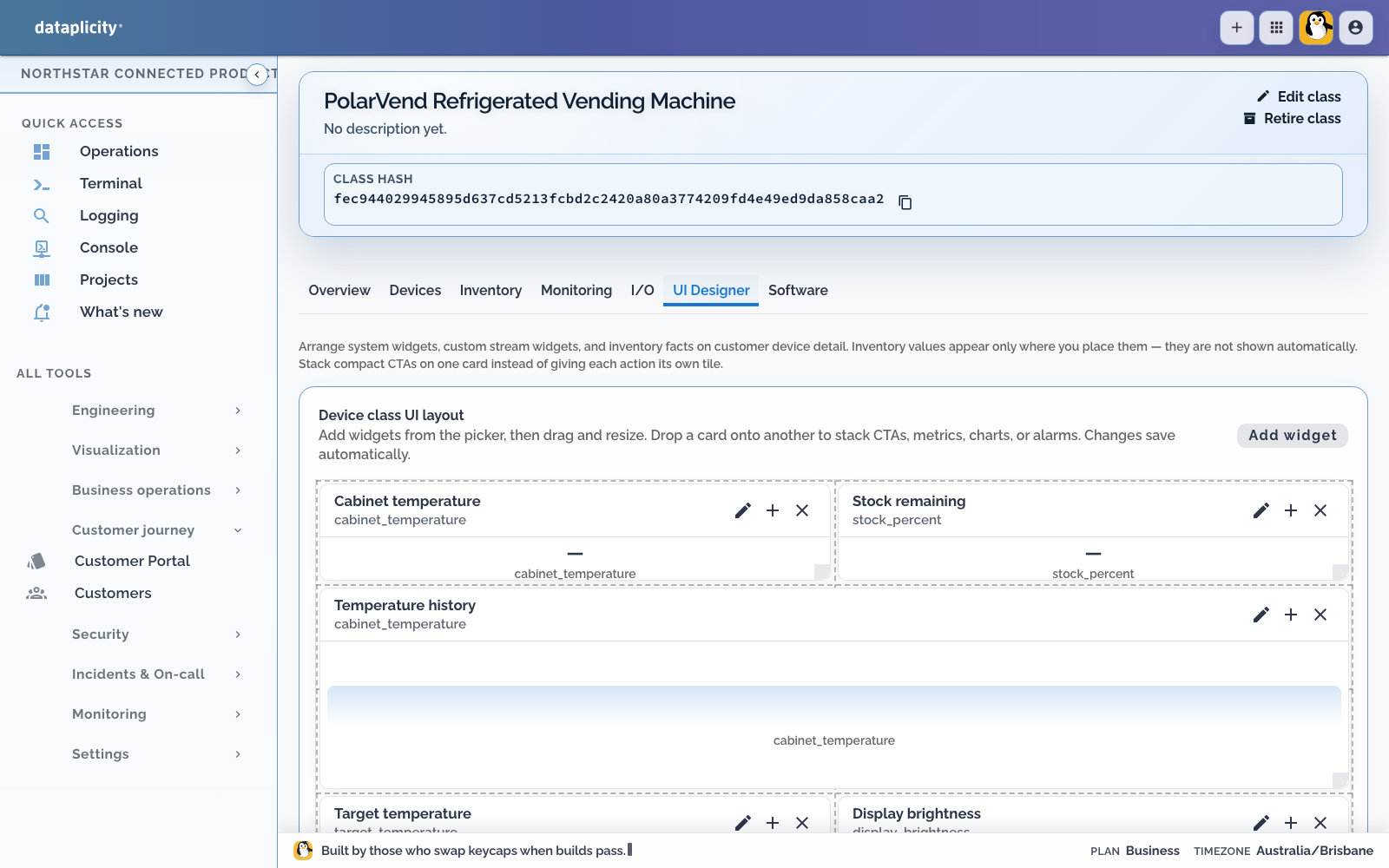Remove the Target temperature widget
This screenshot has height=868, width=1389.
pos(802,823)
